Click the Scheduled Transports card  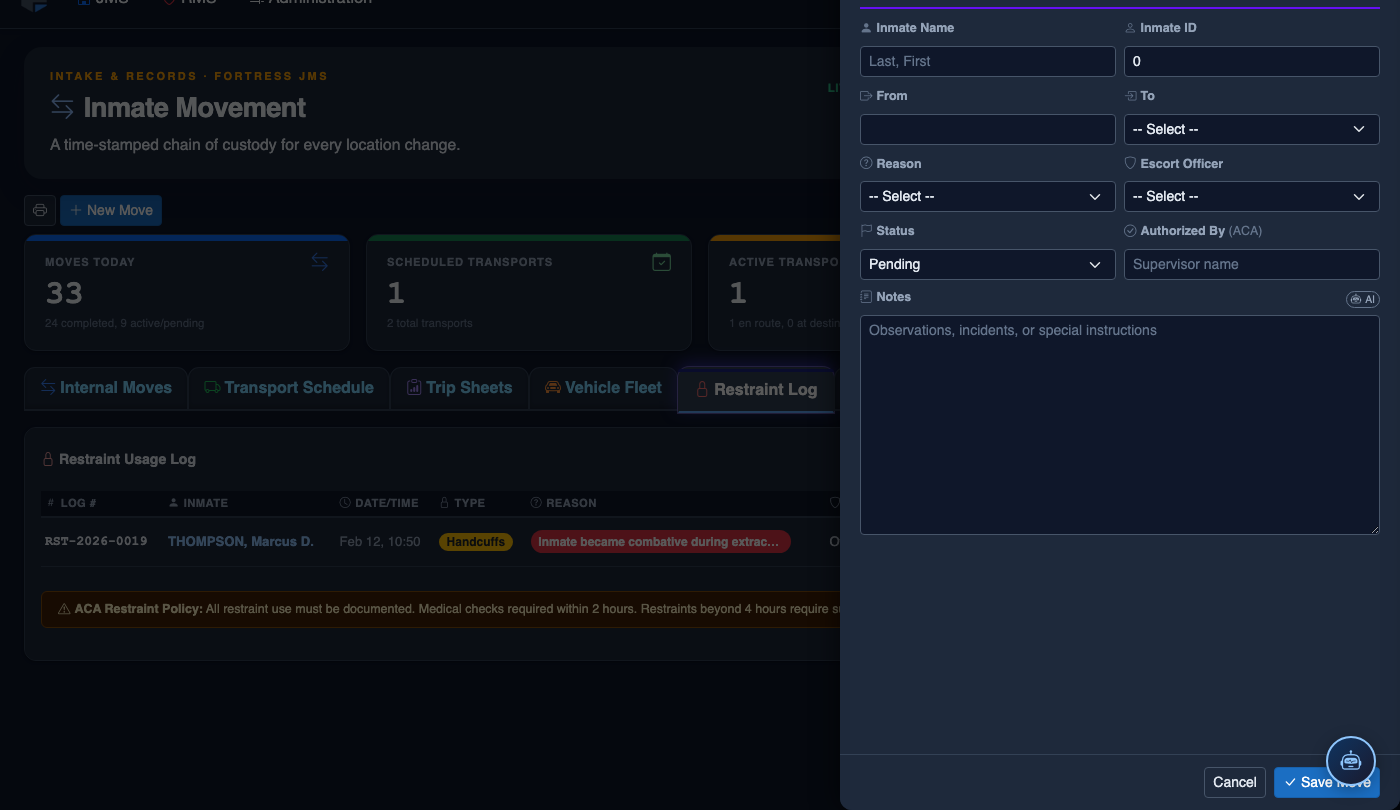529,293
